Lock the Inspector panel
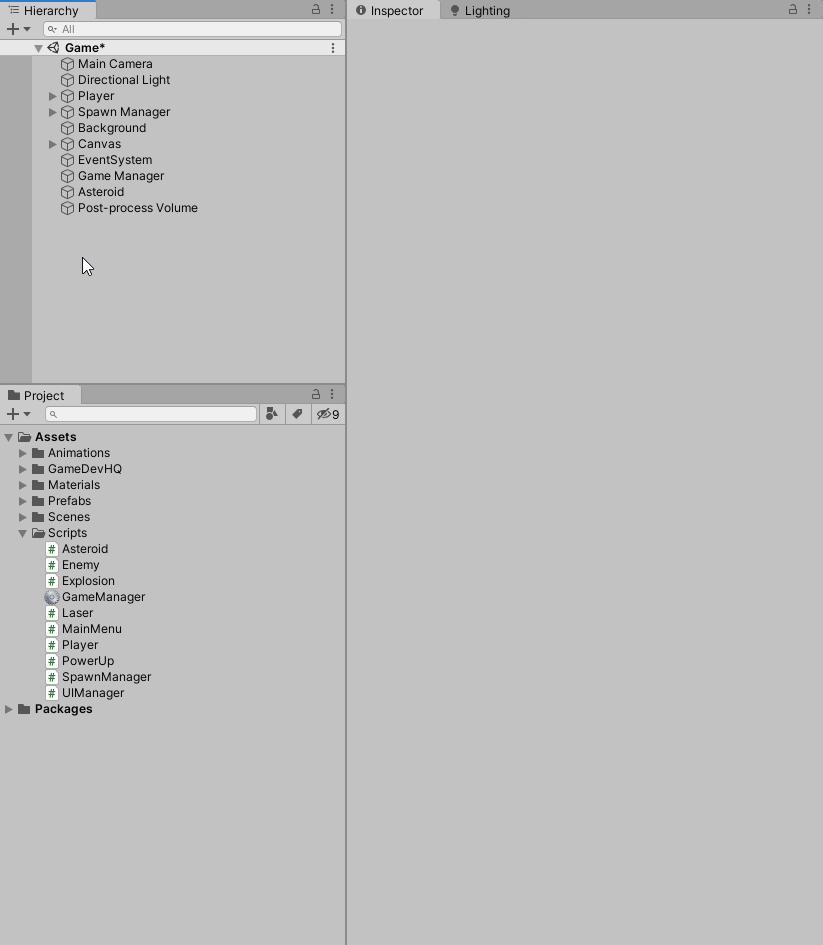The image size is (823, 945). 793,9
